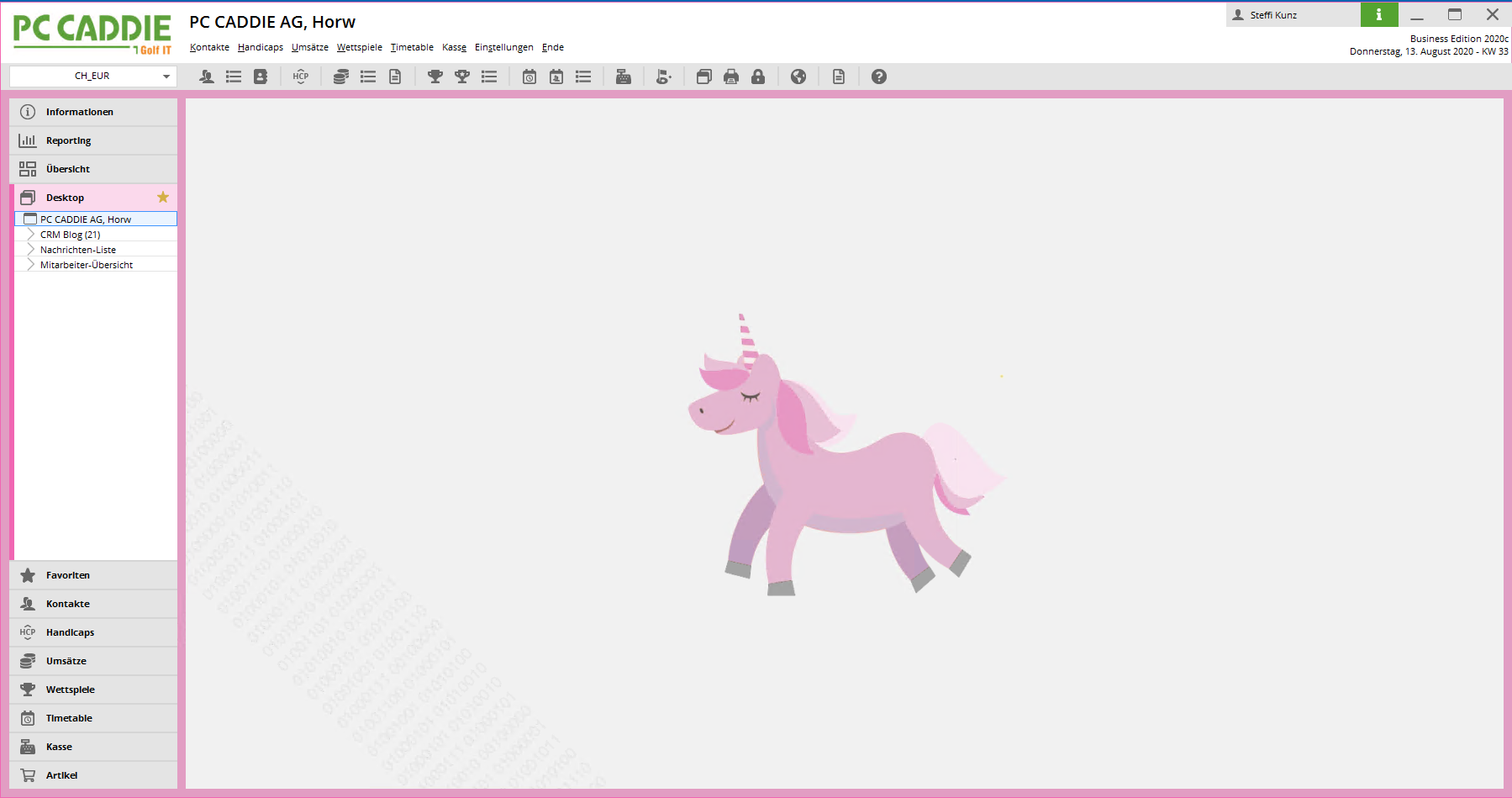
Task: Open help via question mark icon
Action: point(879,77)
